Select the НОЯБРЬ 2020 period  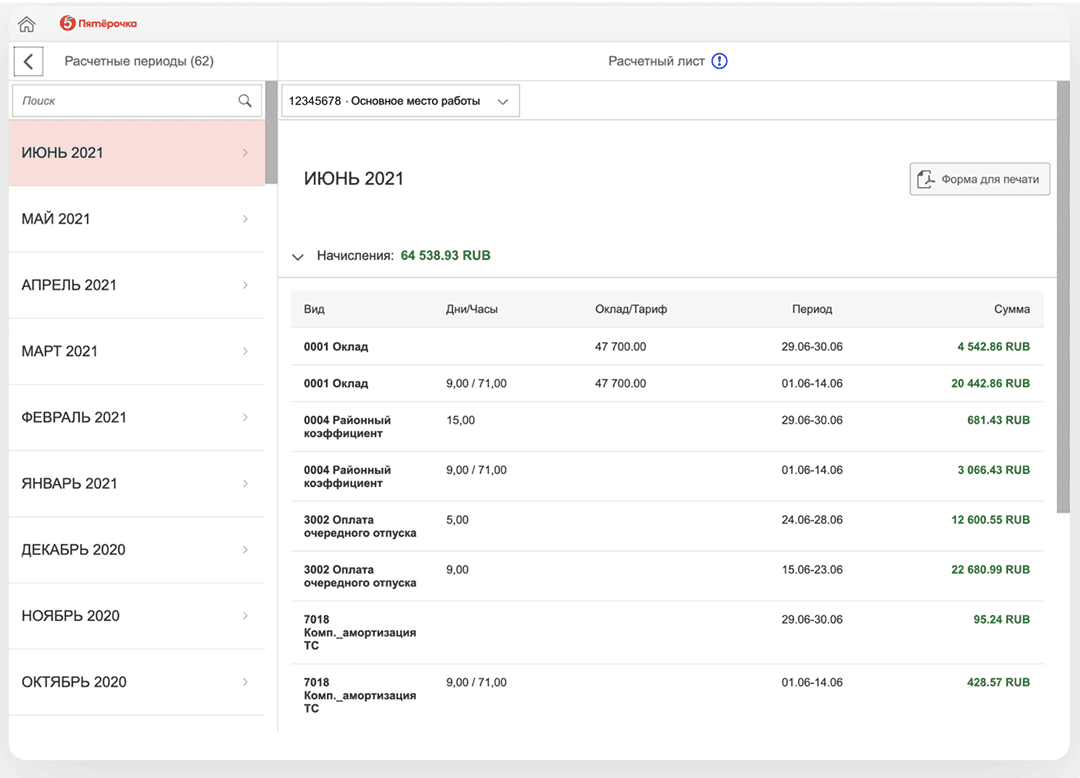[136, 616]
